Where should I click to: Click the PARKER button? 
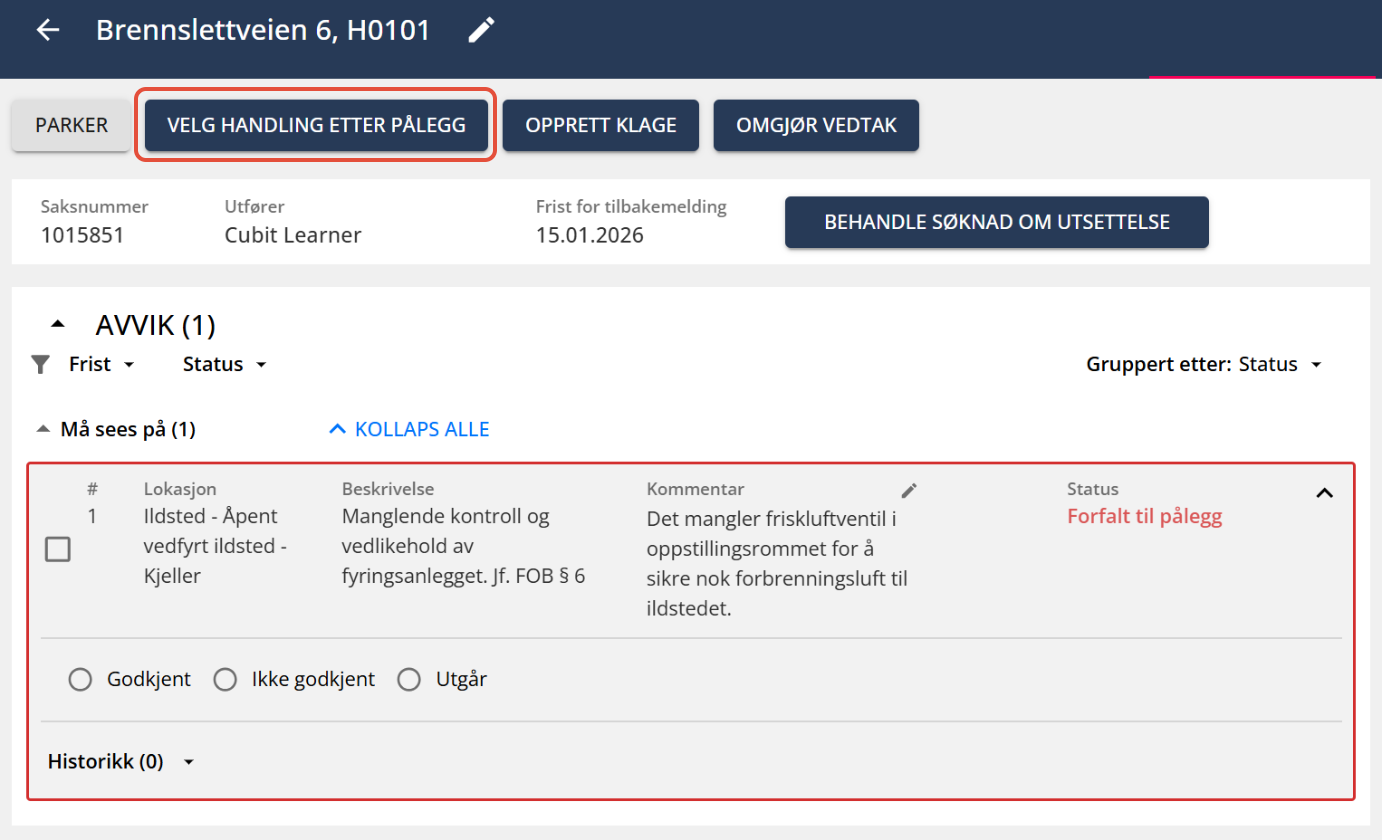pos(71,126)
